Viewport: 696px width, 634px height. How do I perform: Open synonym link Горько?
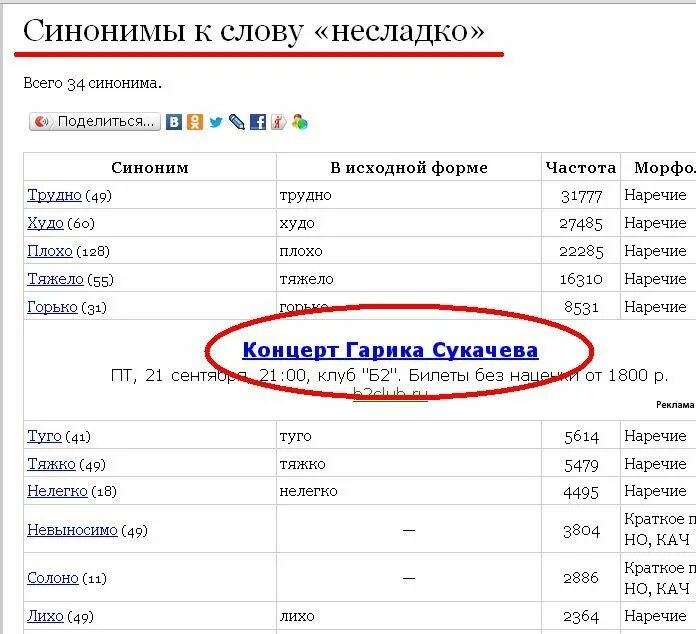(52, 307)
